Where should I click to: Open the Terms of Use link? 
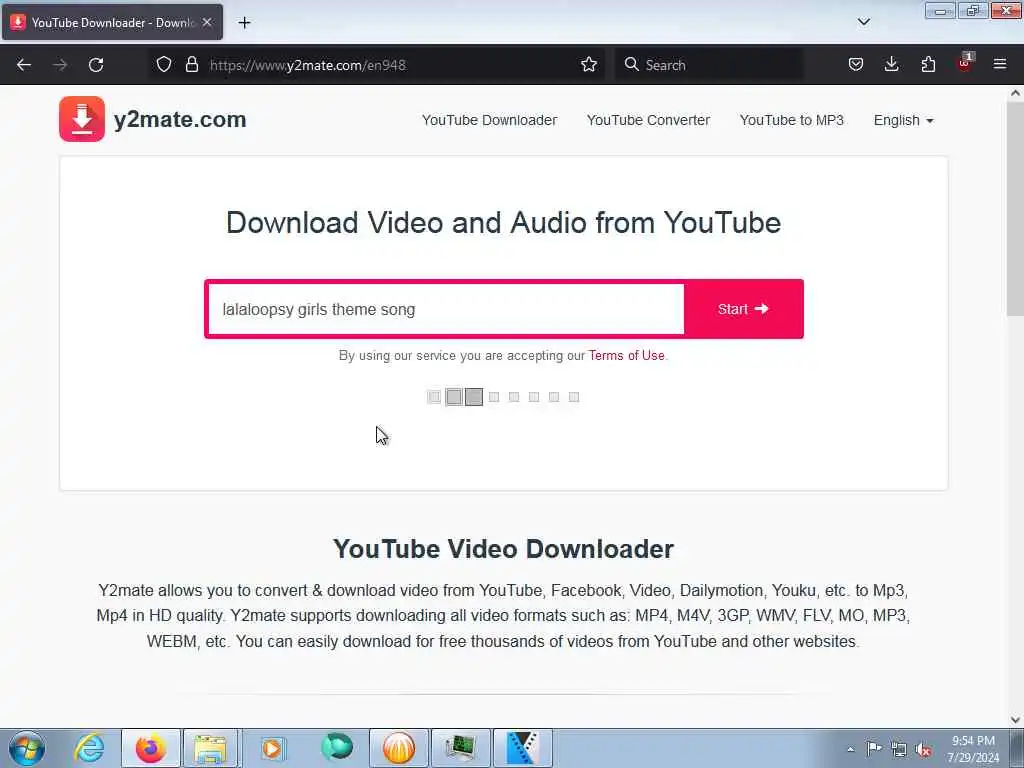point(626,355)
